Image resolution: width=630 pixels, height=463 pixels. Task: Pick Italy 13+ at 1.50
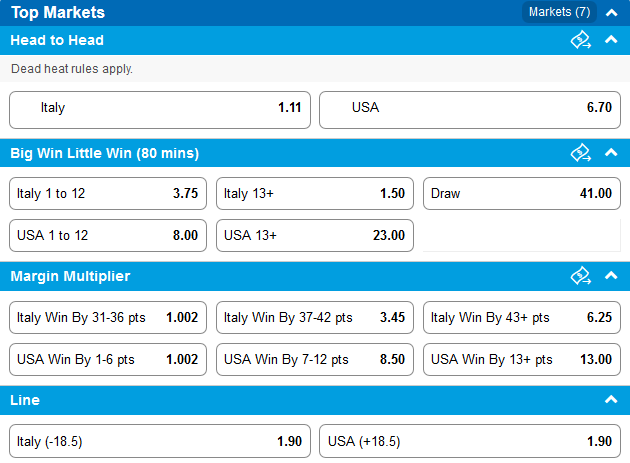(315, 194)
